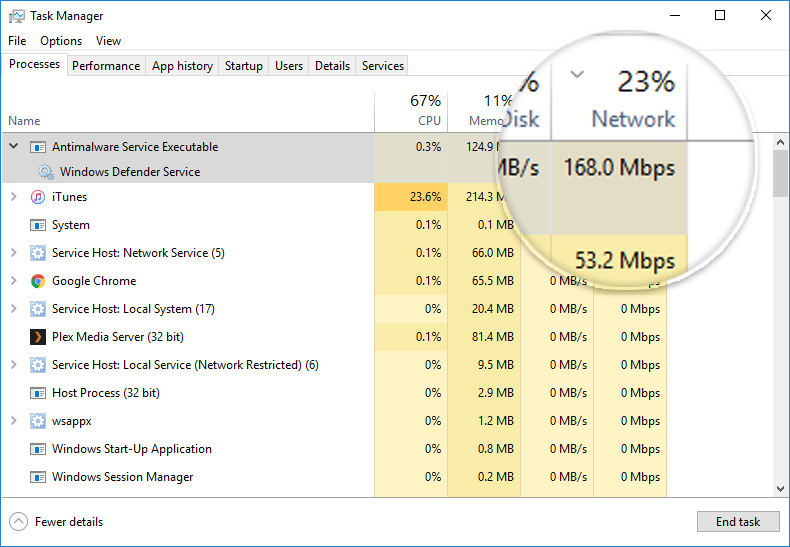Expand Service Host: Local Service (Network Restricted)
Image resolution: width=790 pixels, height=547 pixels.
click(14, 364)
